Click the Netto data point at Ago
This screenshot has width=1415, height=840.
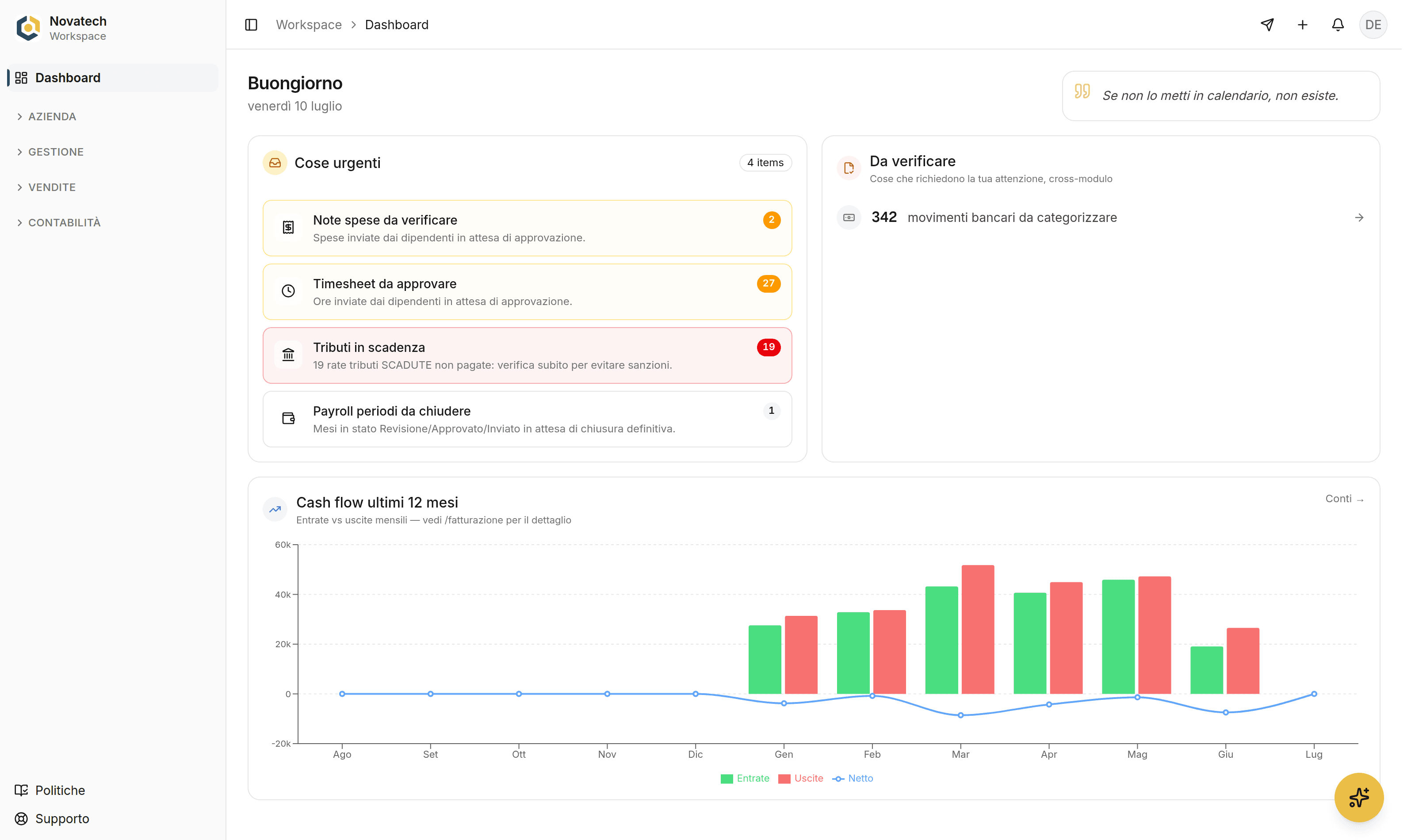pyautogui.click(x=342, y=694)
